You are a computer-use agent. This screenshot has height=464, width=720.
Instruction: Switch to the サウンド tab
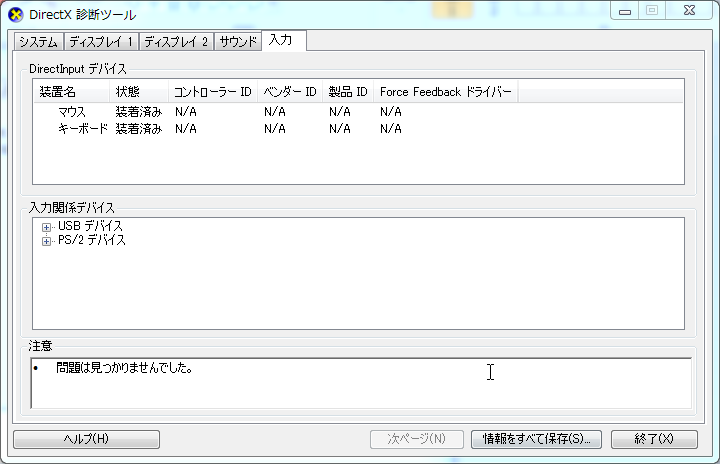[238, 42]
